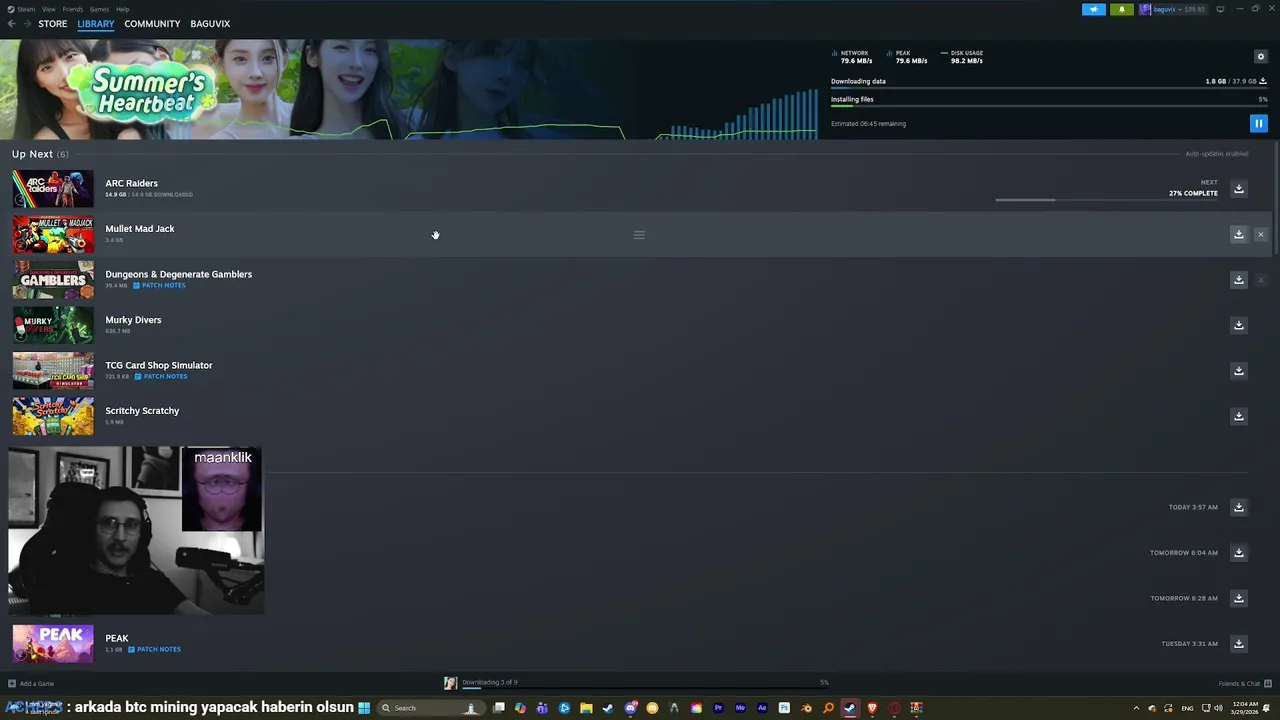The image size is (1280, 720).
Task: Open Windows Start menu
Action: (364, 708)
